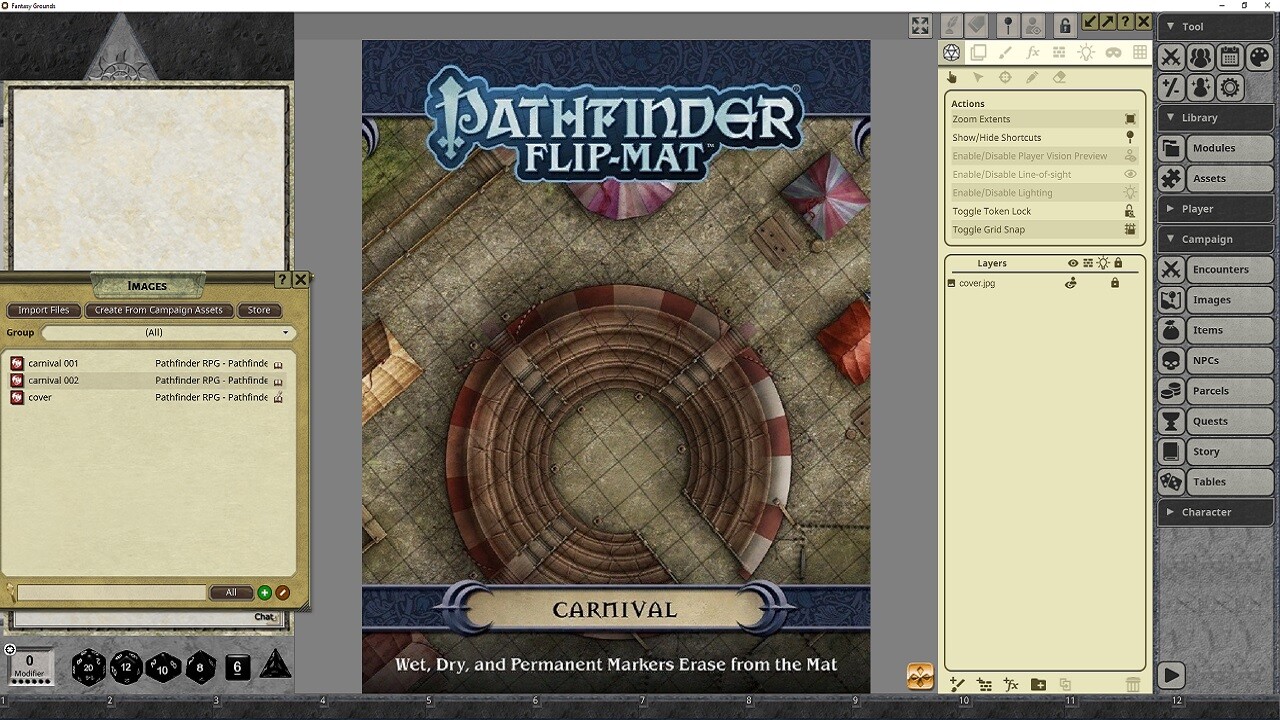Viewport: 1280px width, 720px height.
Task: Select the lighting bulb toolbar tab
Action: 1086,53
